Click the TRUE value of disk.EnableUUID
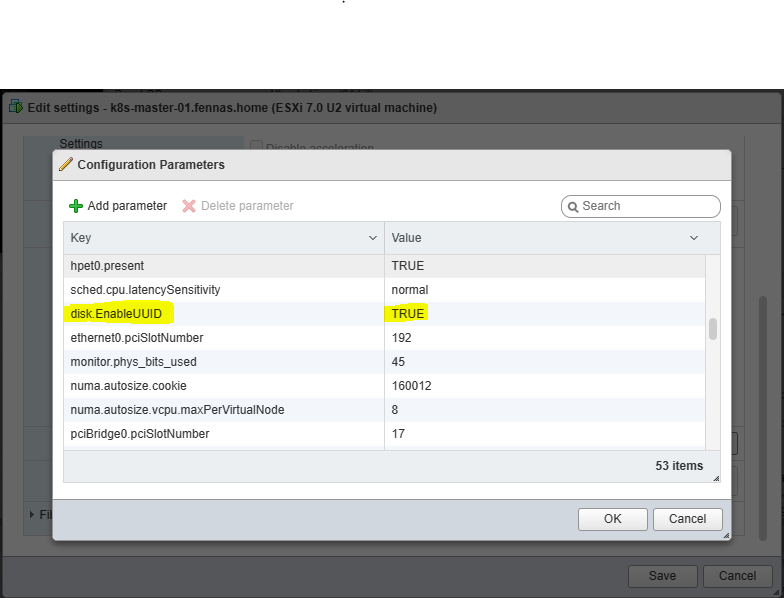This screenshot has height=598, width=784. [408, 314]
